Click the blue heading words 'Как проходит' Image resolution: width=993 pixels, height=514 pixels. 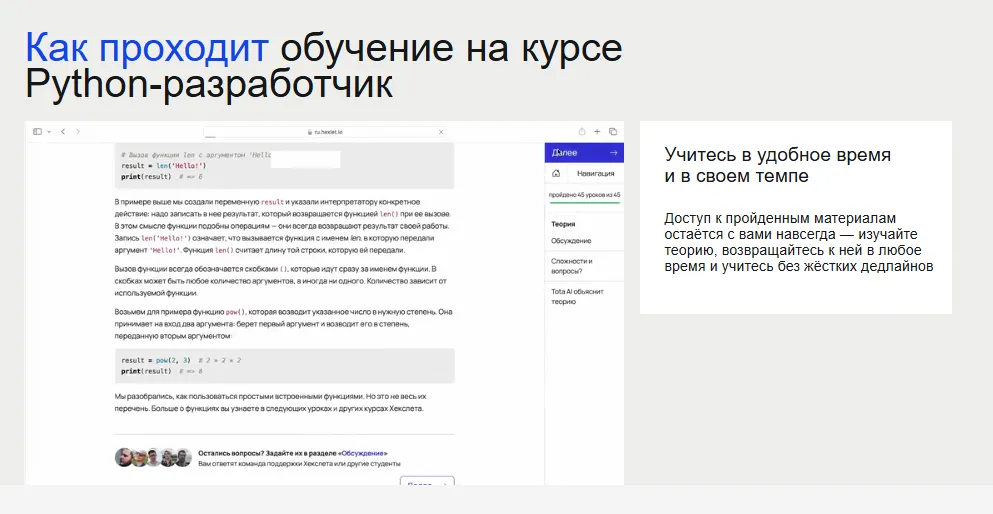click(x=147, y=47)
